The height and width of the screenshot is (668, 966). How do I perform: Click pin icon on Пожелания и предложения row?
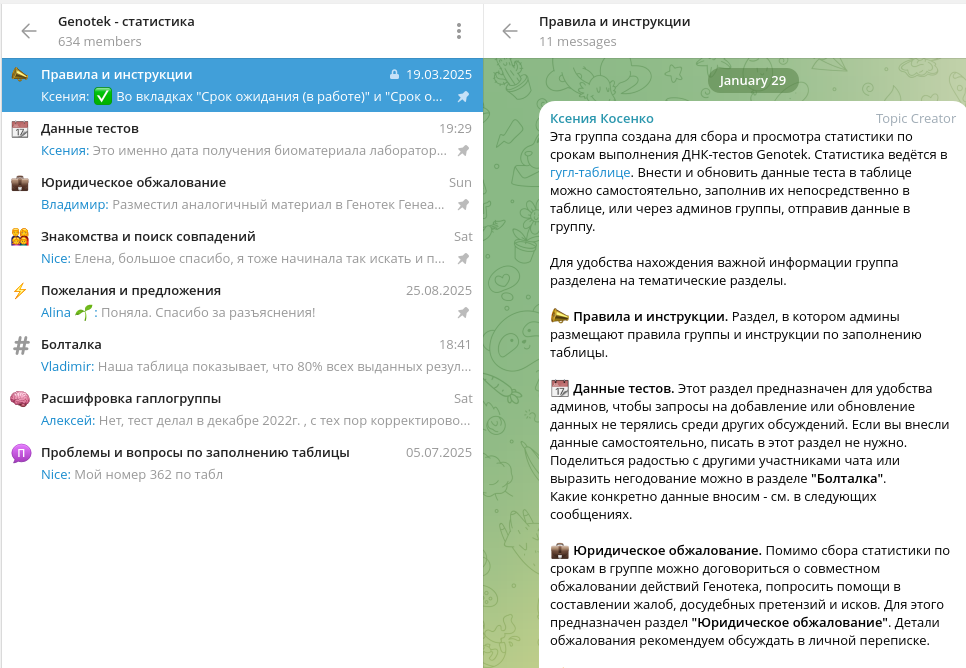coord(463,312)
